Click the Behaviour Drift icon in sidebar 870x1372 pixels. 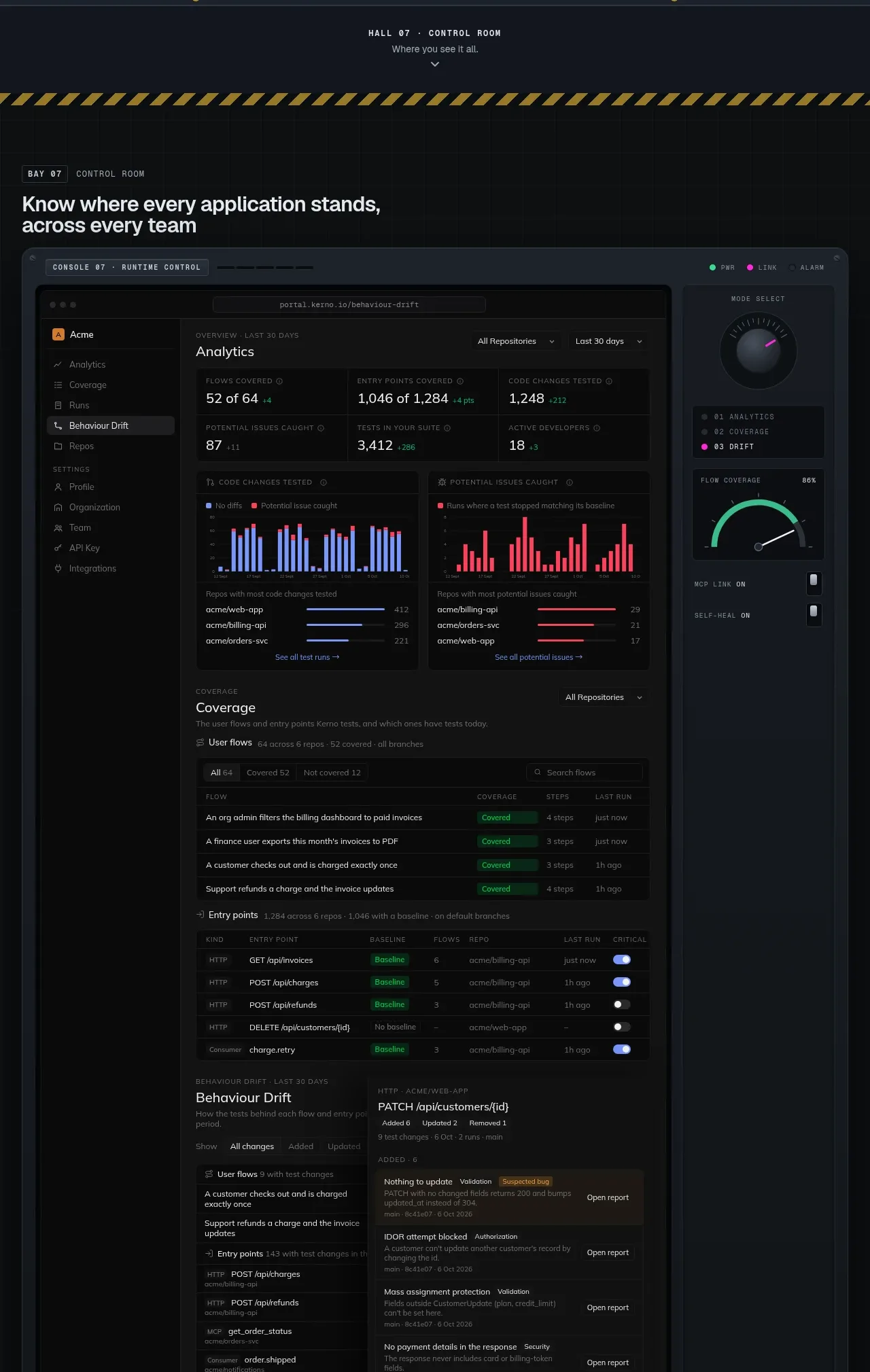point(58,426)
